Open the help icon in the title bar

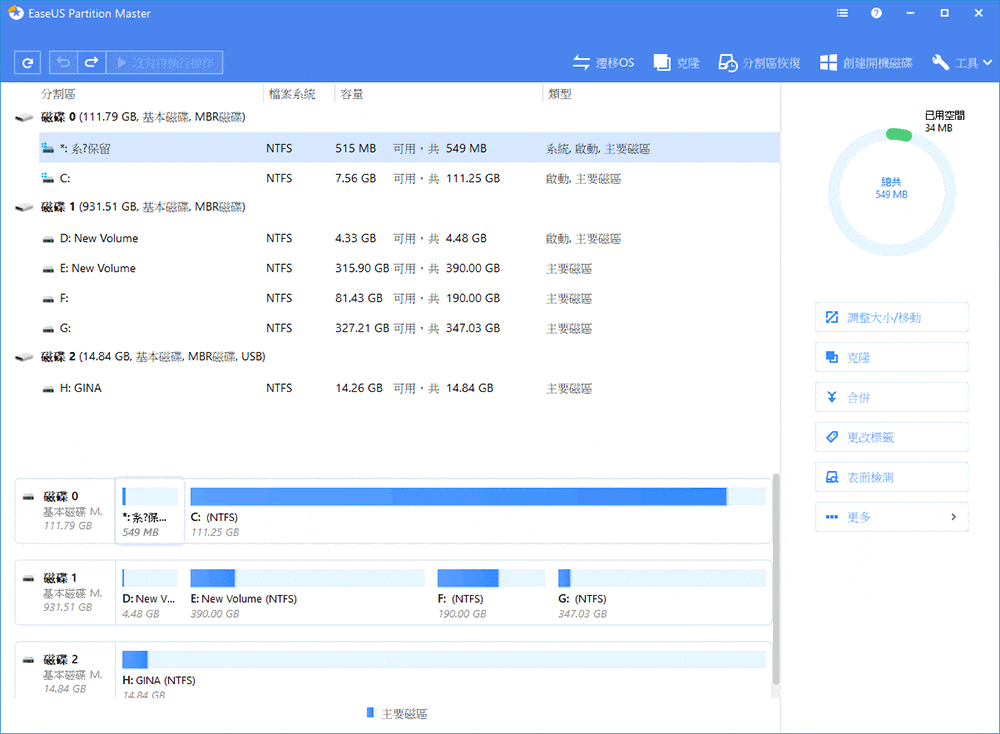click(877, 13)
